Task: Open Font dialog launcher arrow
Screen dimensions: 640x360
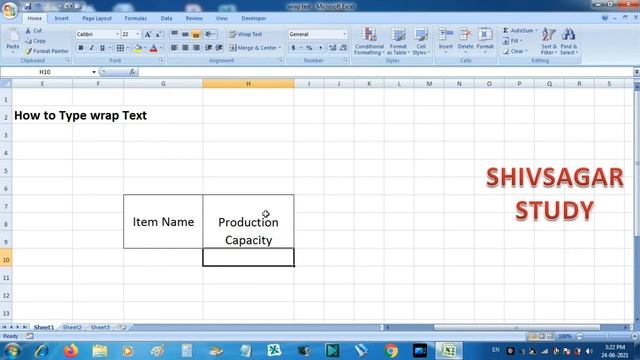Action: 162,60
